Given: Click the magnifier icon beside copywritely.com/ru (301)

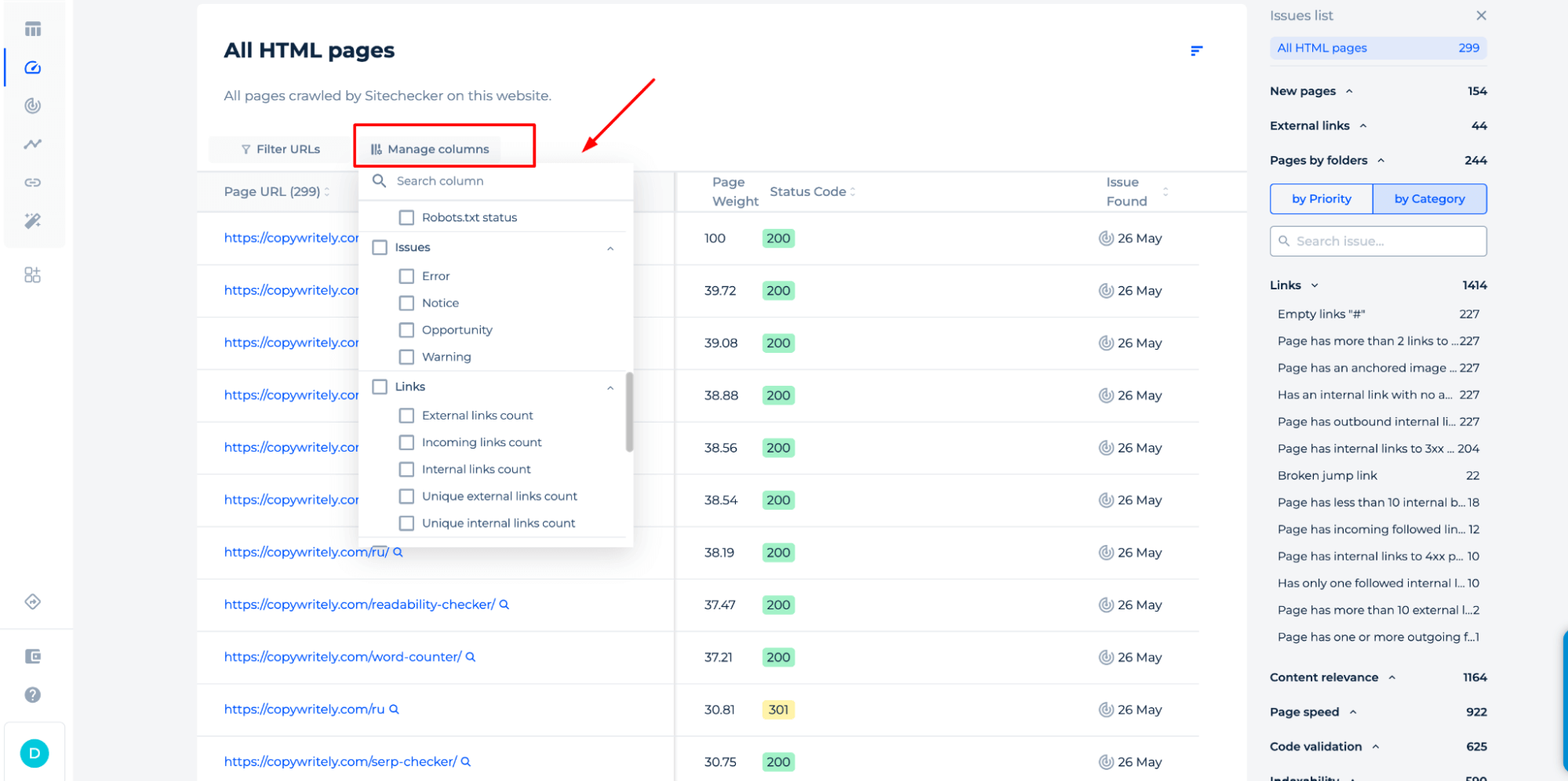Looking at the screenshot, I should click(x=394, y=710).
